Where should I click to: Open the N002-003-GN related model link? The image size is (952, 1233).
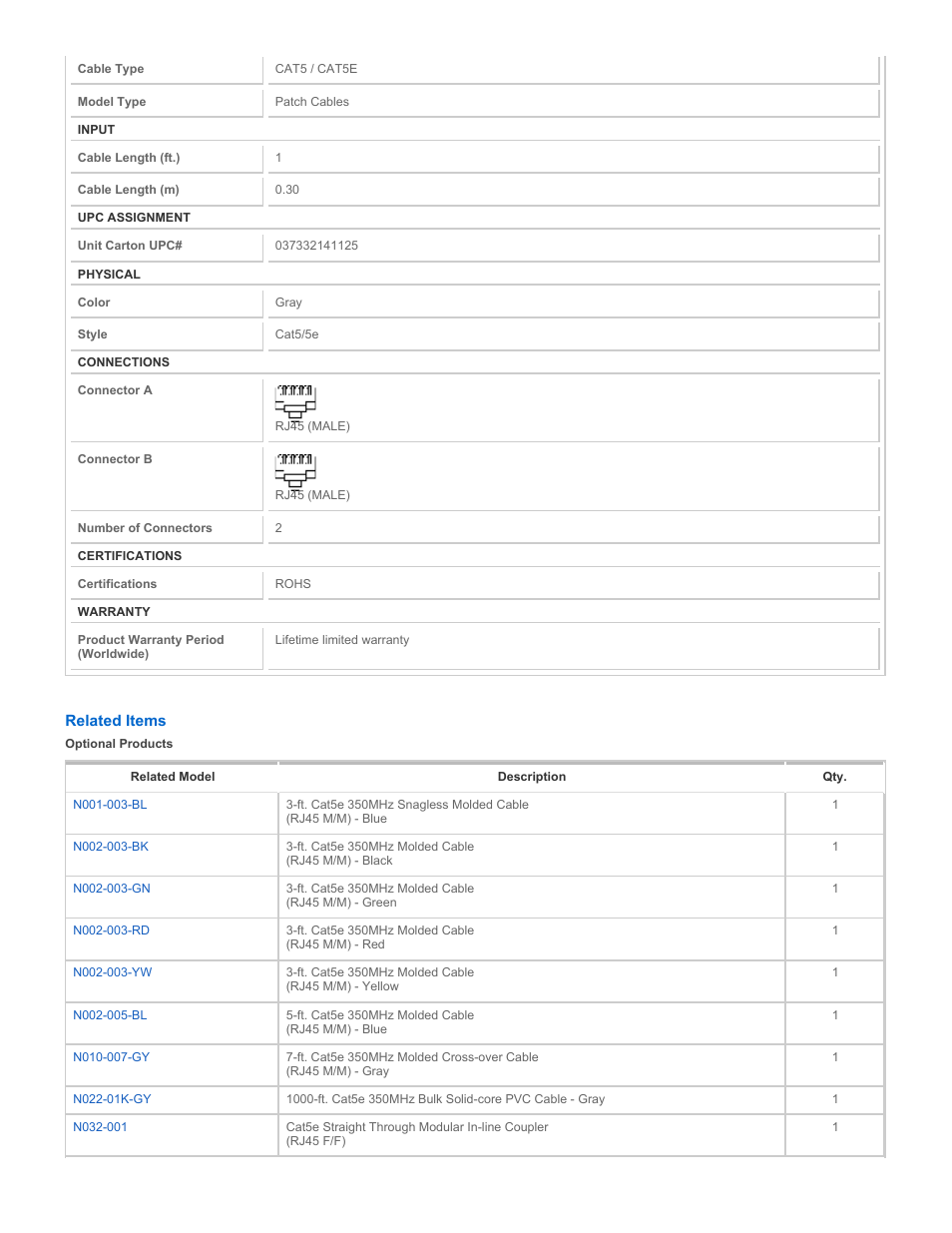tap(112, 889)
